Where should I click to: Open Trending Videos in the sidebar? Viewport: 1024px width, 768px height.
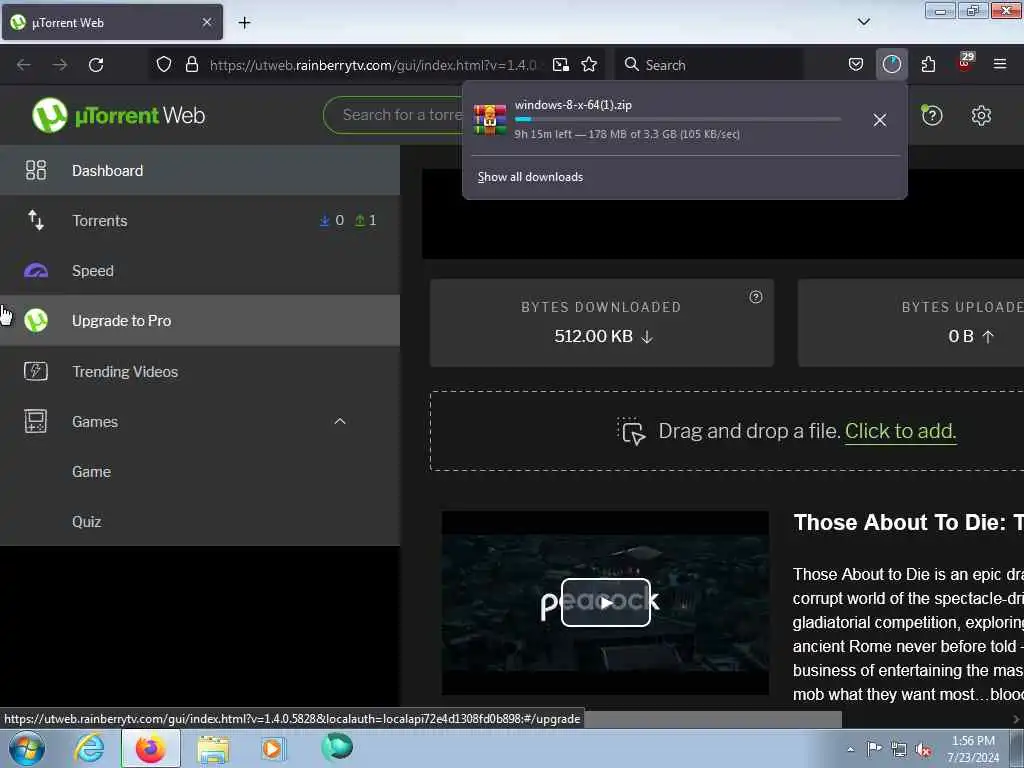click(200, 371)
